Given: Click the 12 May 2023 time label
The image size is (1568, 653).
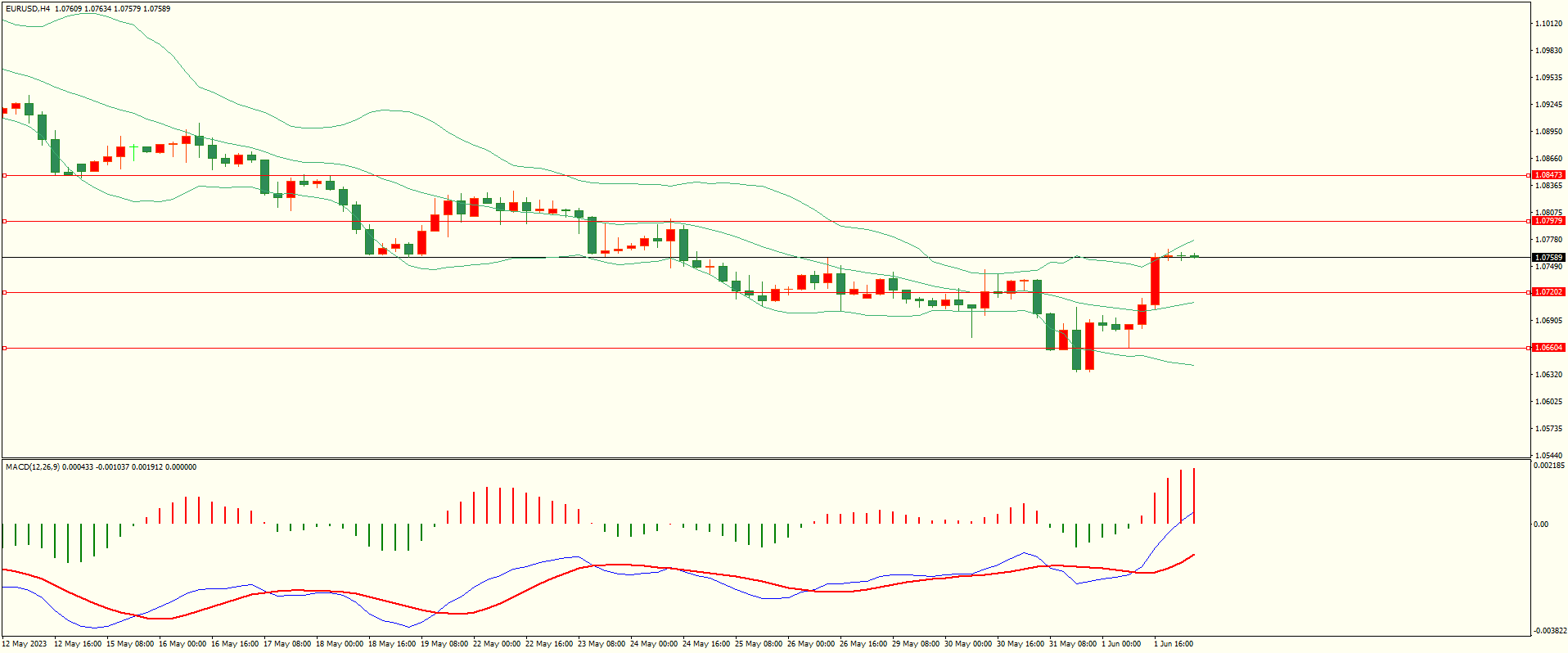Looking at the screenshot, I should pyautogui.click(x=25, y=644).
